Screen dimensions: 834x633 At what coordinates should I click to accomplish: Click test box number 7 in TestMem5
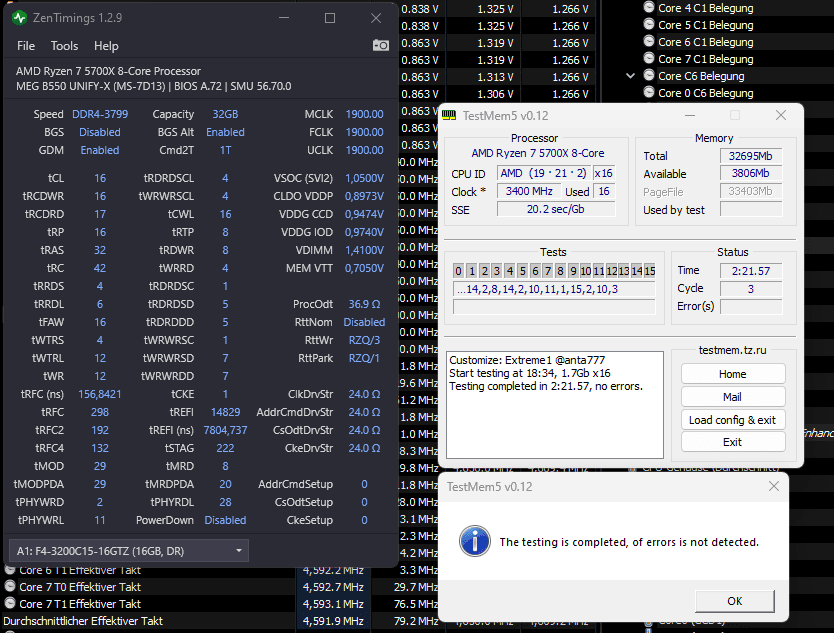pyautogui.click(x=548, y=271)
